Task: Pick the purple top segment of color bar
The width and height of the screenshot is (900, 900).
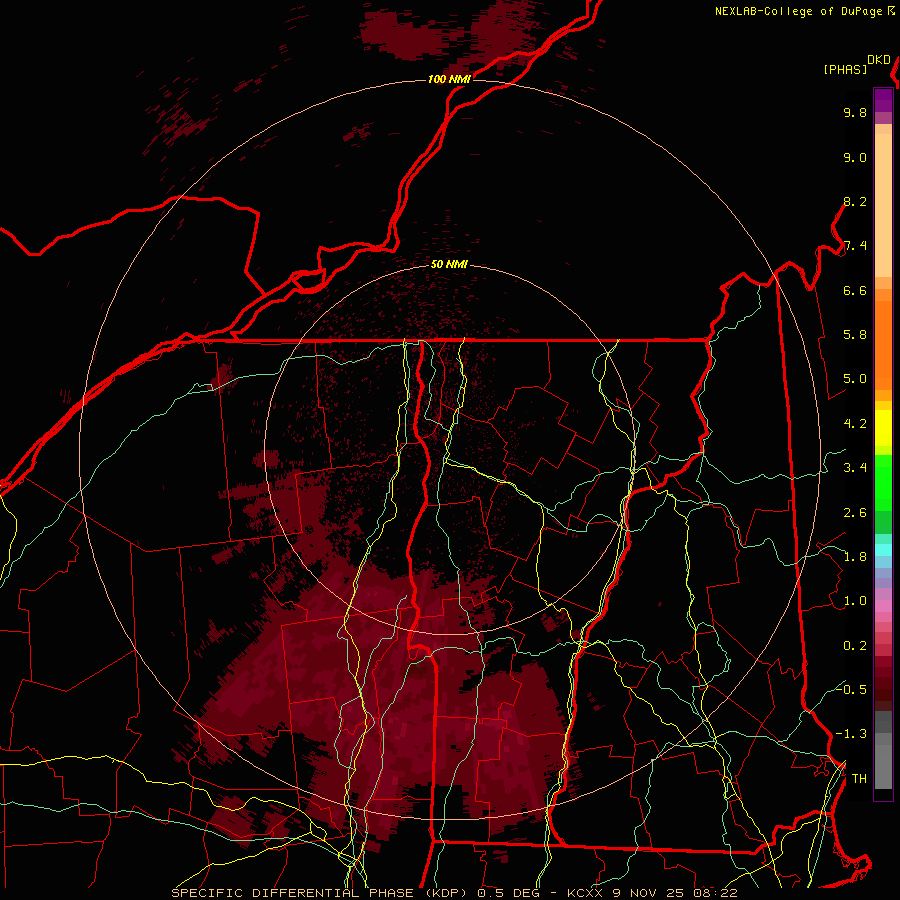Action: tap(883, 100)
